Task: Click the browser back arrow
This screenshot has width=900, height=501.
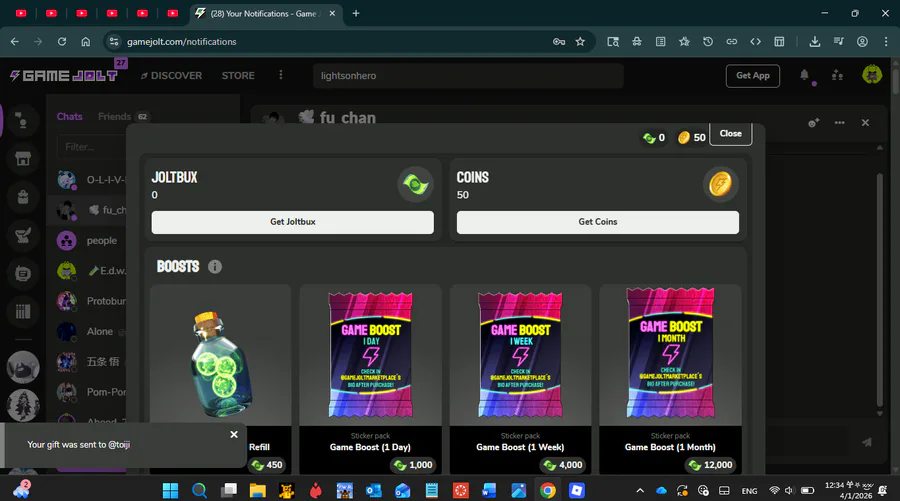Action: 15,41
